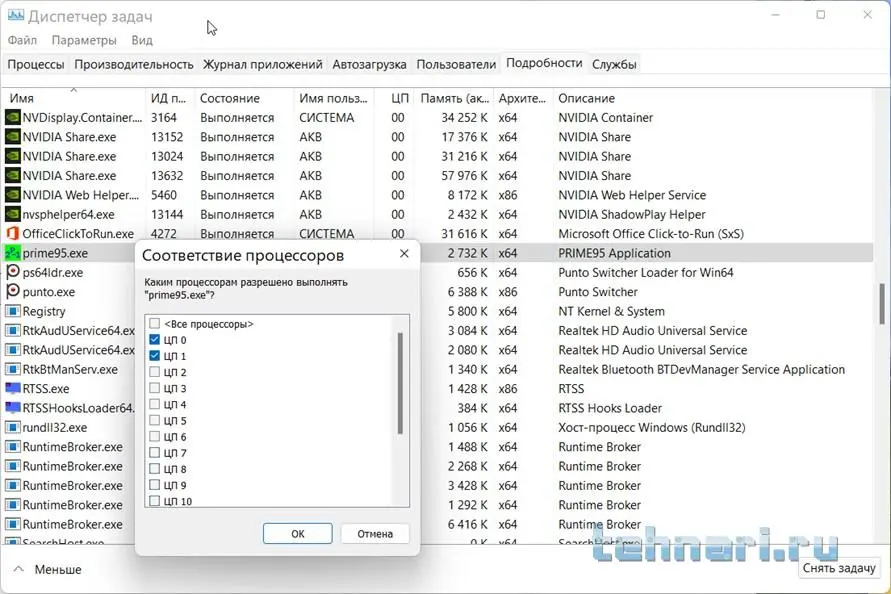The image size is (891, 594).
Task: Open the Файл menu
Action: click(x=22, y=40)
